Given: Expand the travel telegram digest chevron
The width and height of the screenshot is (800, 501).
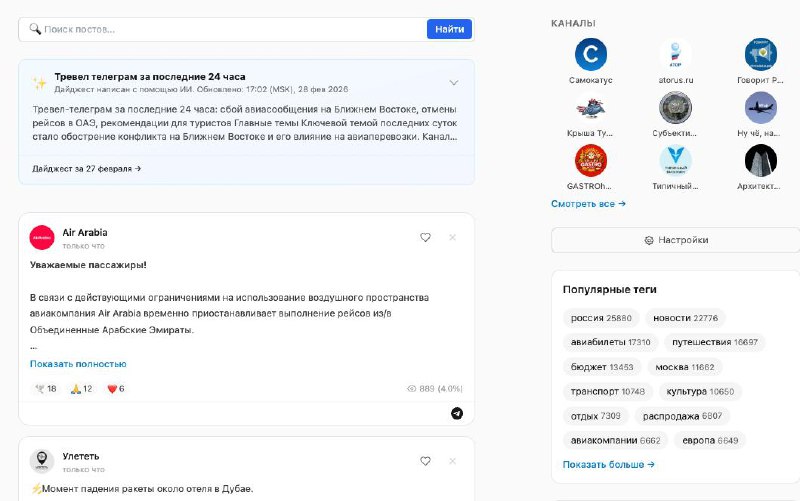Looking at the screenshot, I should [x=454, y=83].
